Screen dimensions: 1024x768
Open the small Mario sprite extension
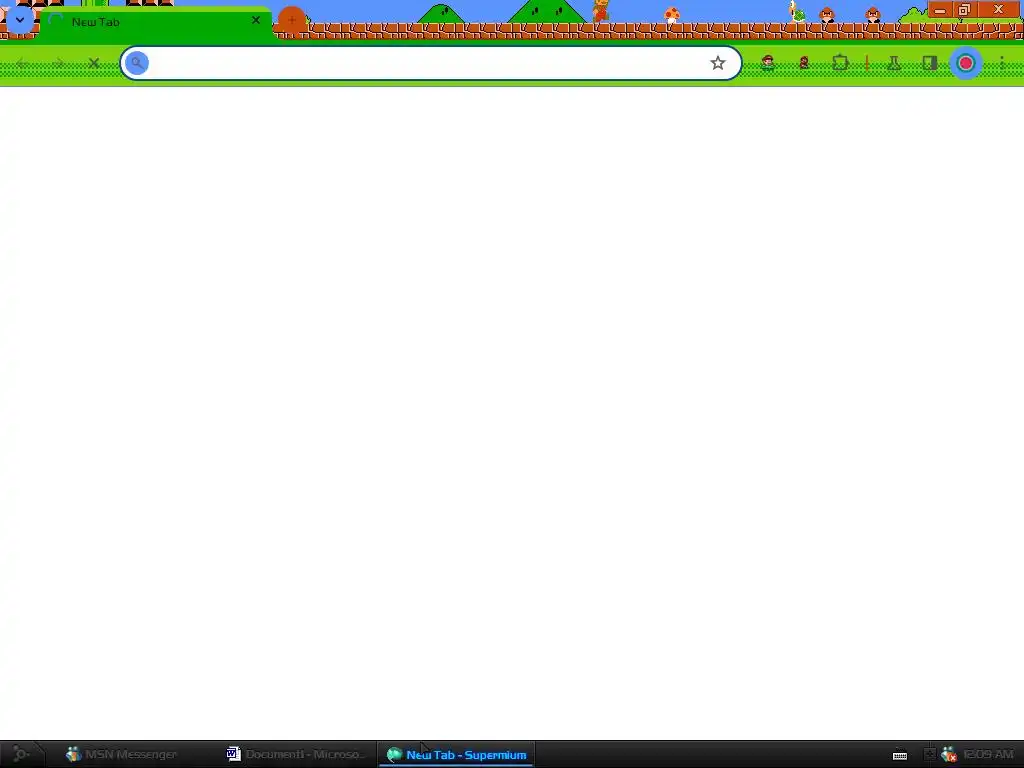point(804,63)
